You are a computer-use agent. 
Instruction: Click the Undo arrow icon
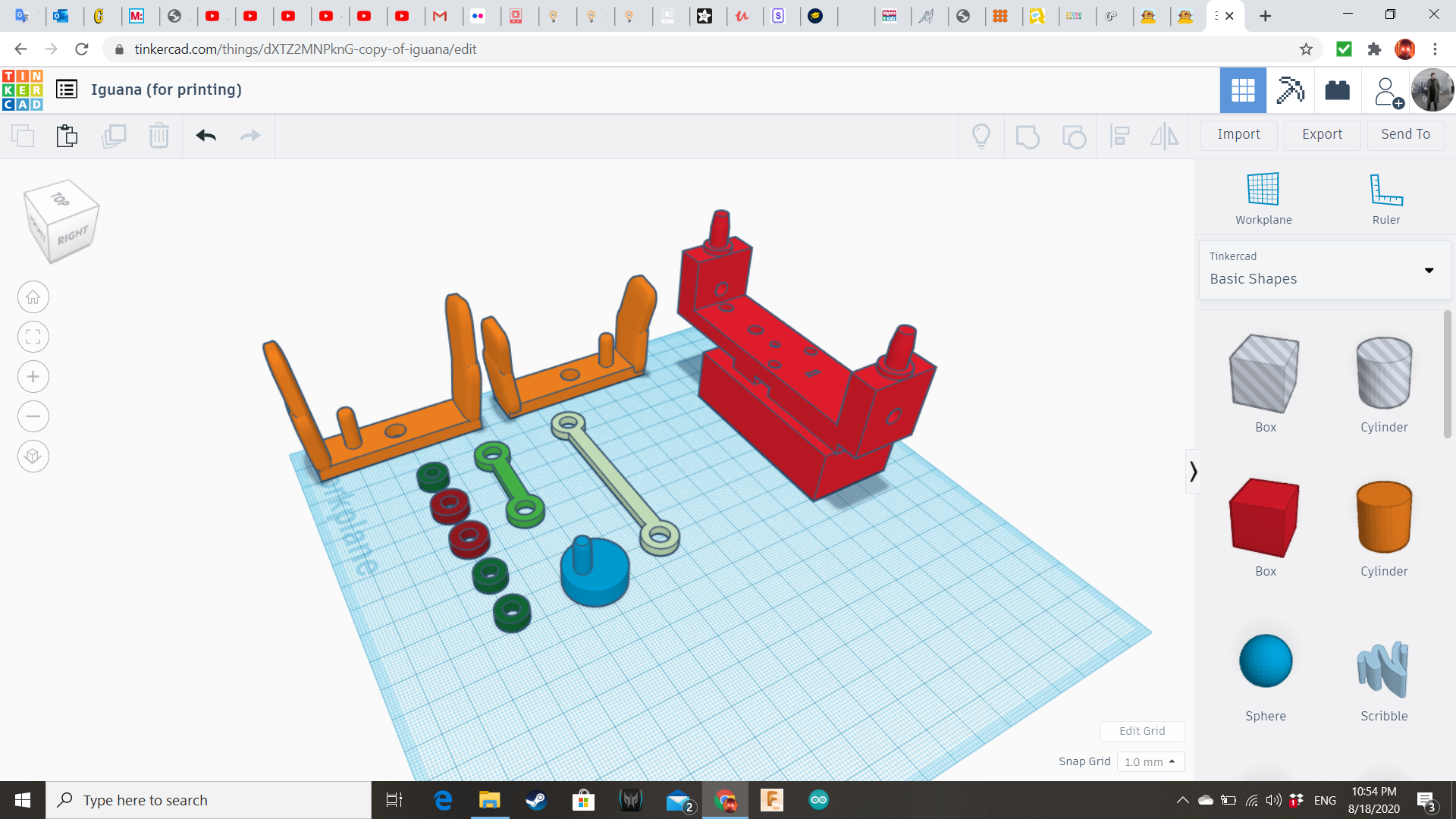tap(206, 136)
